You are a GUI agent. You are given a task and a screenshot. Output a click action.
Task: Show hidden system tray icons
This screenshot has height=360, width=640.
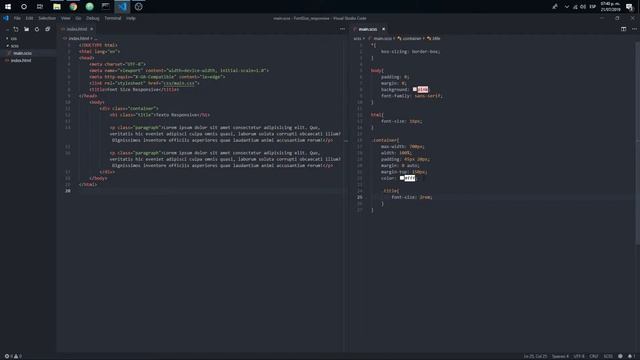567,7
